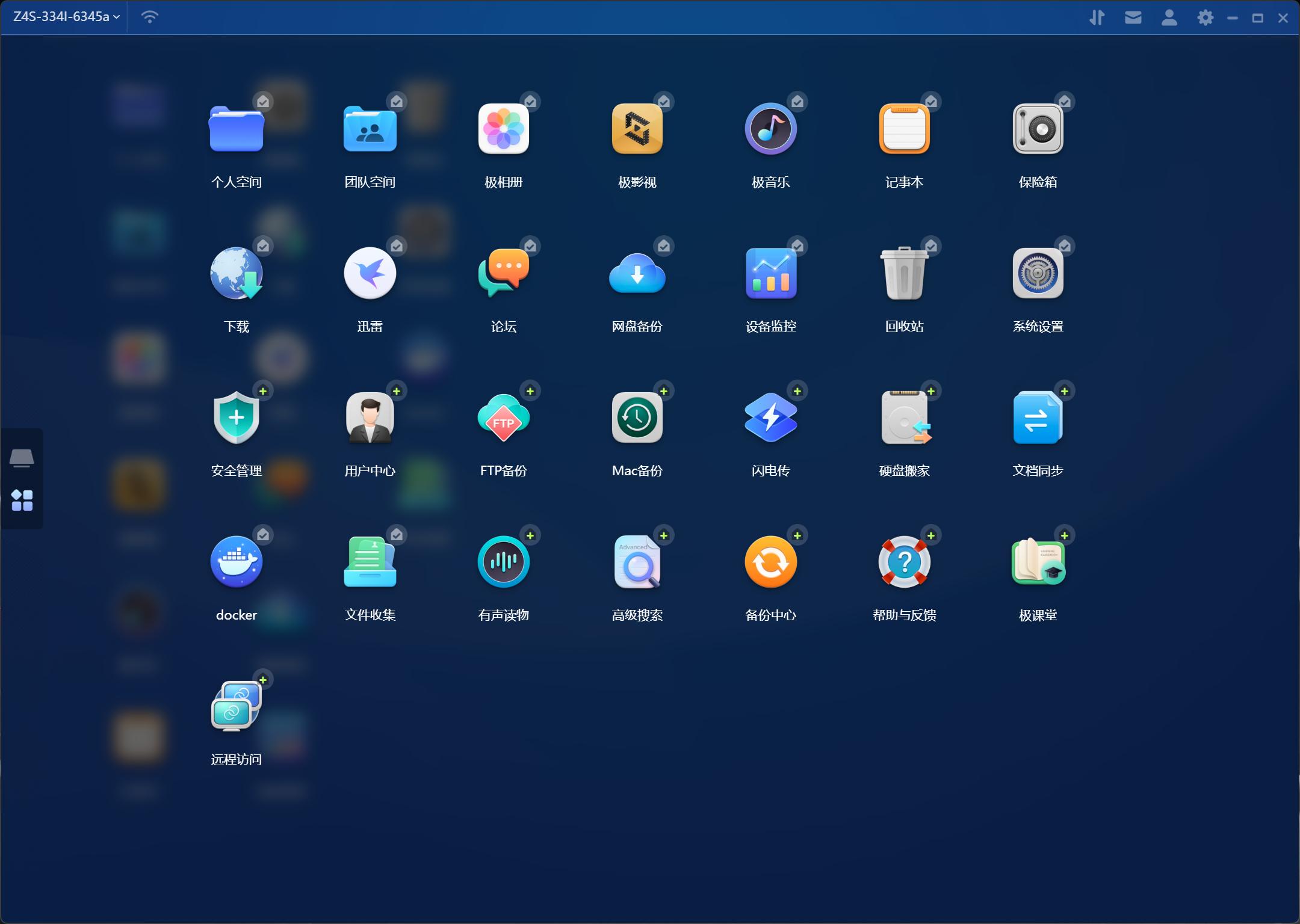Switch to the app grid sidebar tab
Viewport: 1300px width, 924px height.
point(22,500)
